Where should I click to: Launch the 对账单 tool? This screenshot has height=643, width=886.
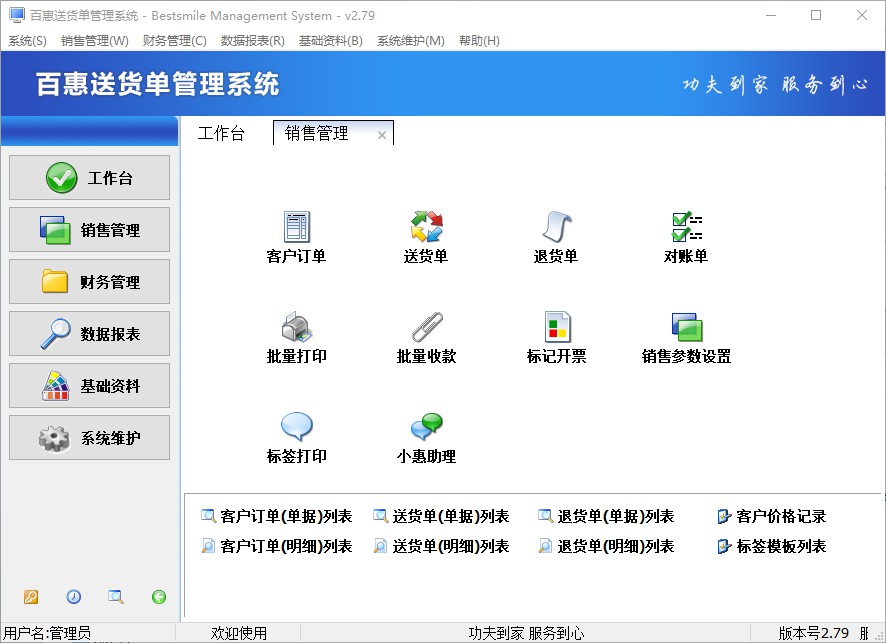686,235
